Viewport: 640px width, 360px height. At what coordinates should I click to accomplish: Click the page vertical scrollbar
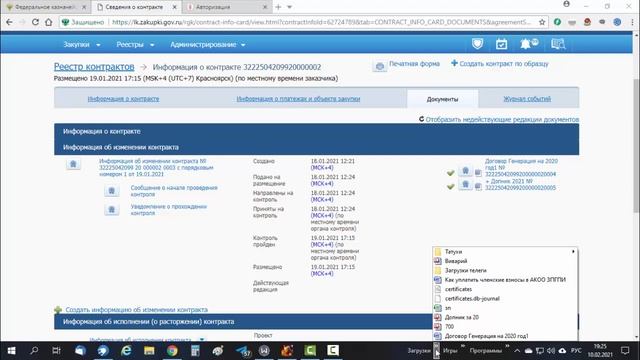click(636, 145)
